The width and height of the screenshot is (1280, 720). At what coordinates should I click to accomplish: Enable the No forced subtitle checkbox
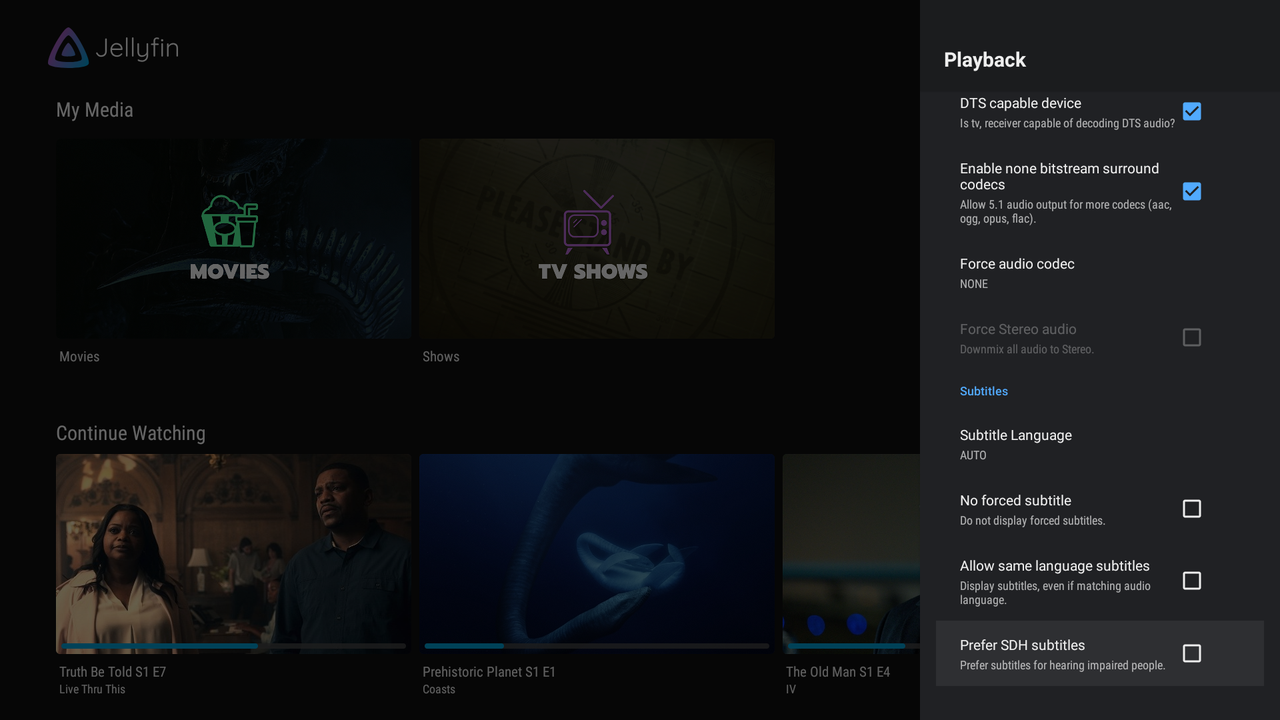(x=1192, y=509)
